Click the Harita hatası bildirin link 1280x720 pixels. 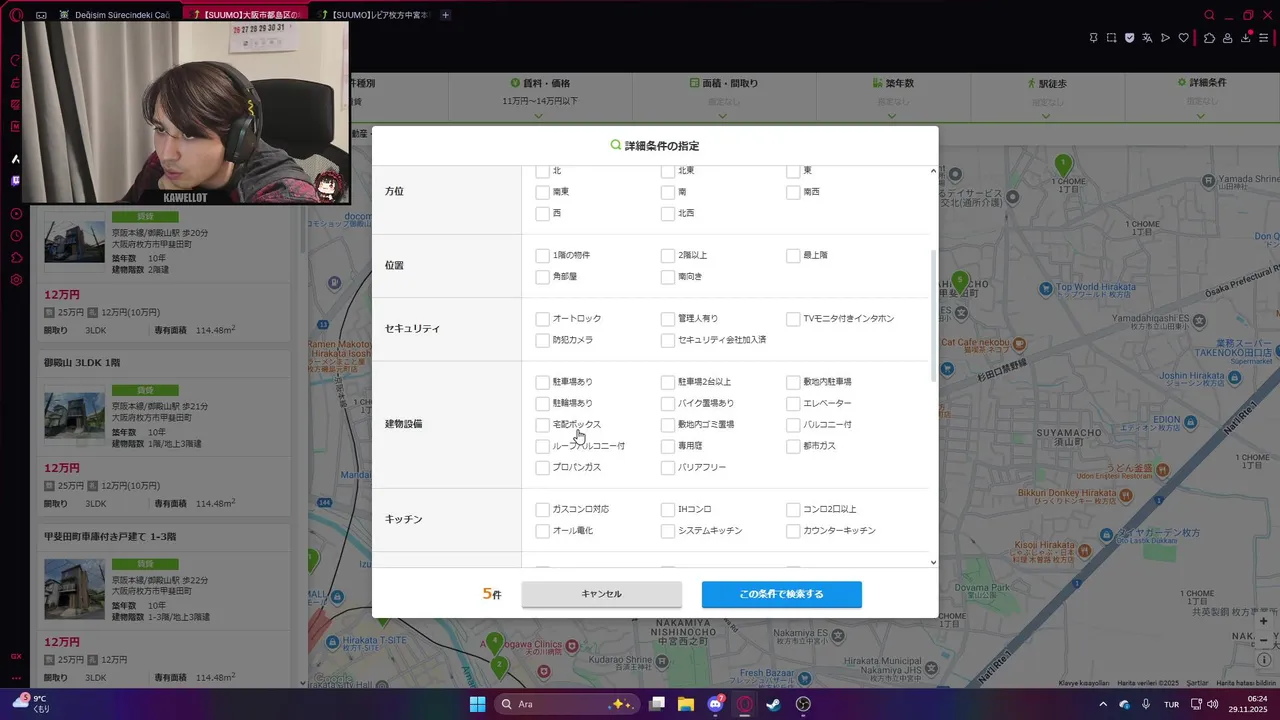pos(1245,683)
